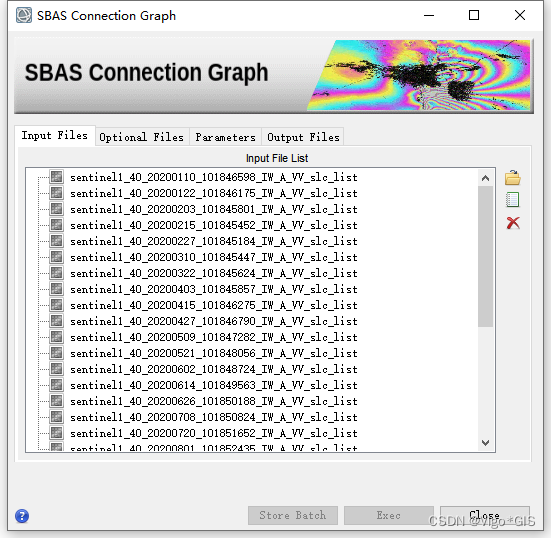Viewport: 551px width, 538px height.
Task: Click file icon for sentinel1_40_20200322 row
Action: [x=56, y=272]
